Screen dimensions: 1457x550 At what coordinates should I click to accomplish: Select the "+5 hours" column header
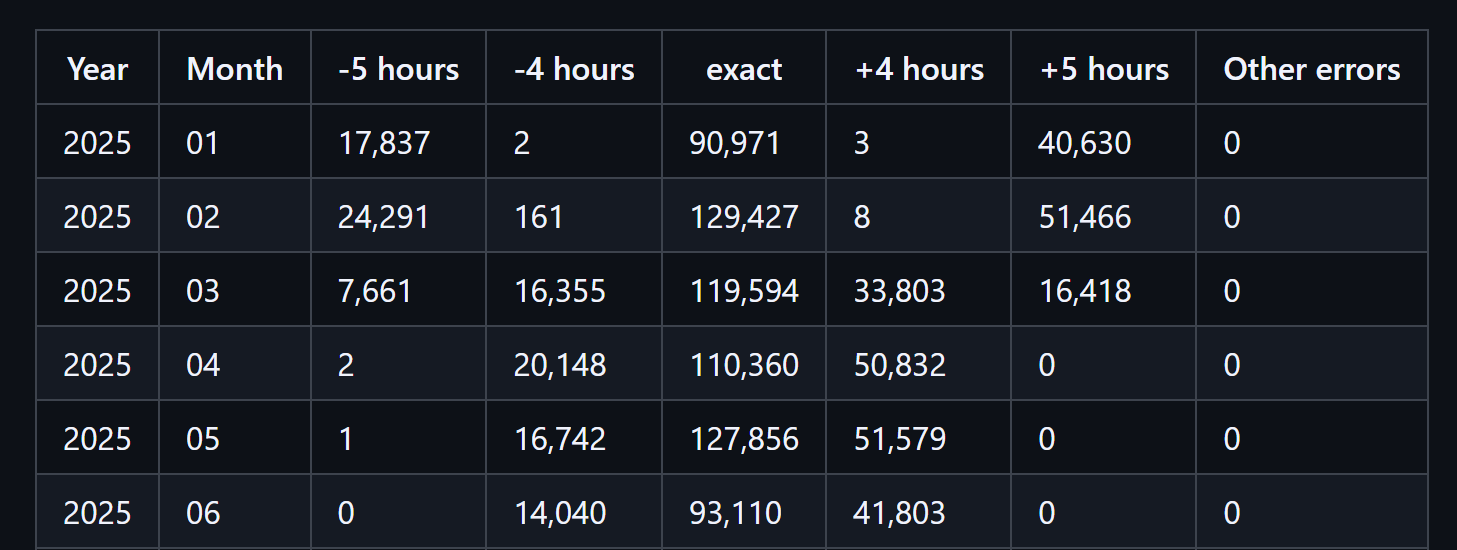click(x=1104, y=69)
